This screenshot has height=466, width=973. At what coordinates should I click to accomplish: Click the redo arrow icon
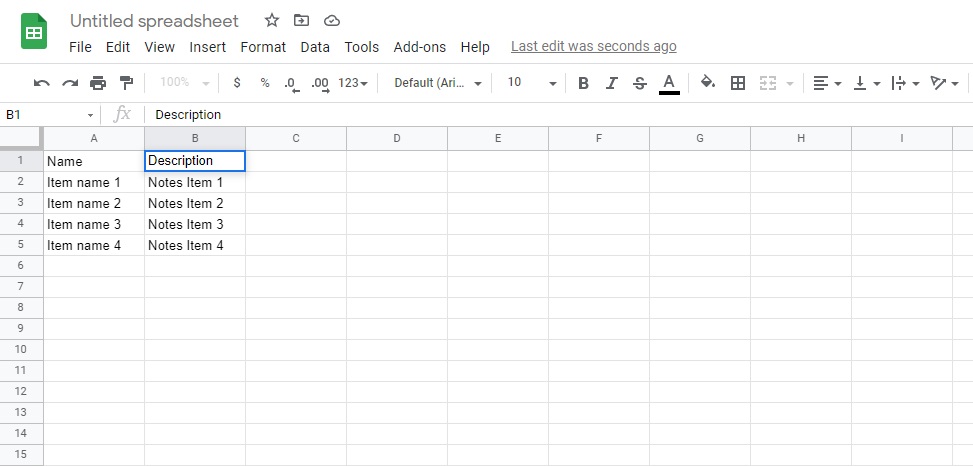(69, 83)
